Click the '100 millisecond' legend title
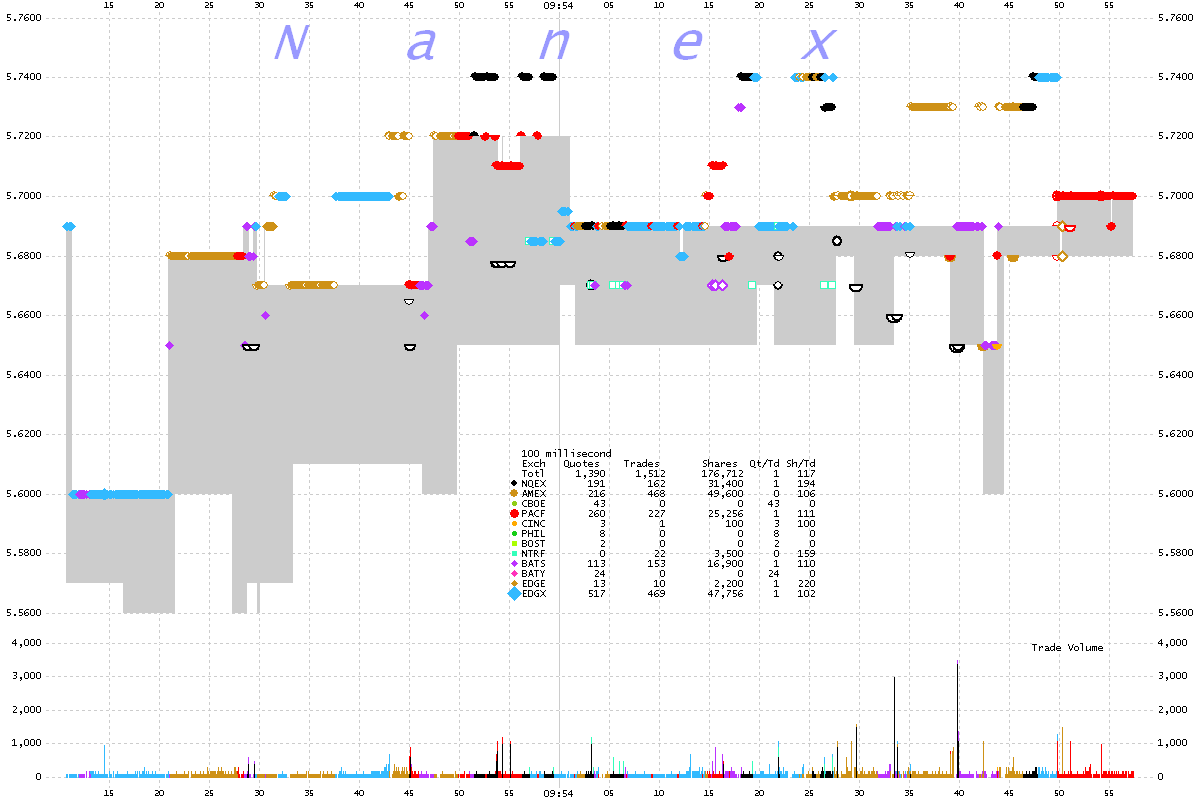 [567, 453]
